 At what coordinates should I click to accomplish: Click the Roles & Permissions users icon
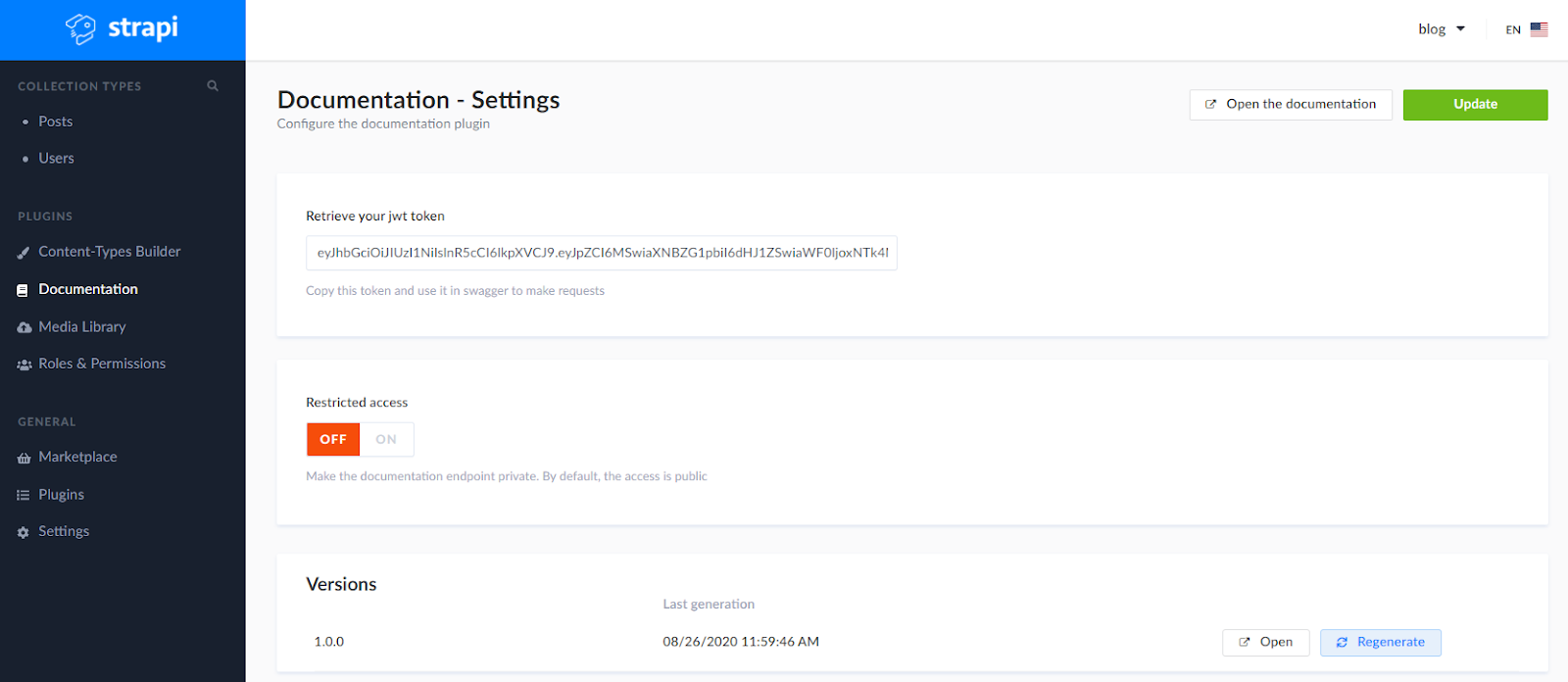pos(24,365)
